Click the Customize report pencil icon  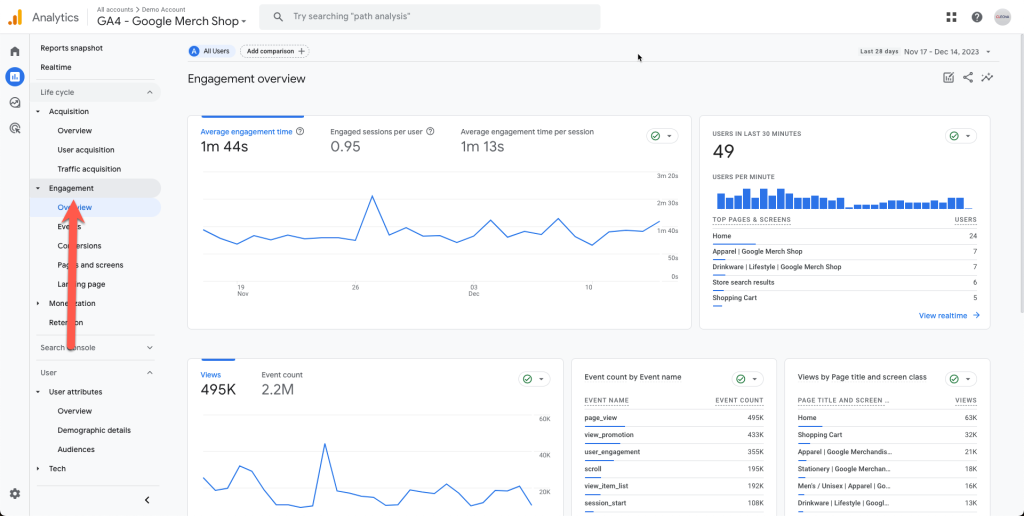(x=948, y=78)
